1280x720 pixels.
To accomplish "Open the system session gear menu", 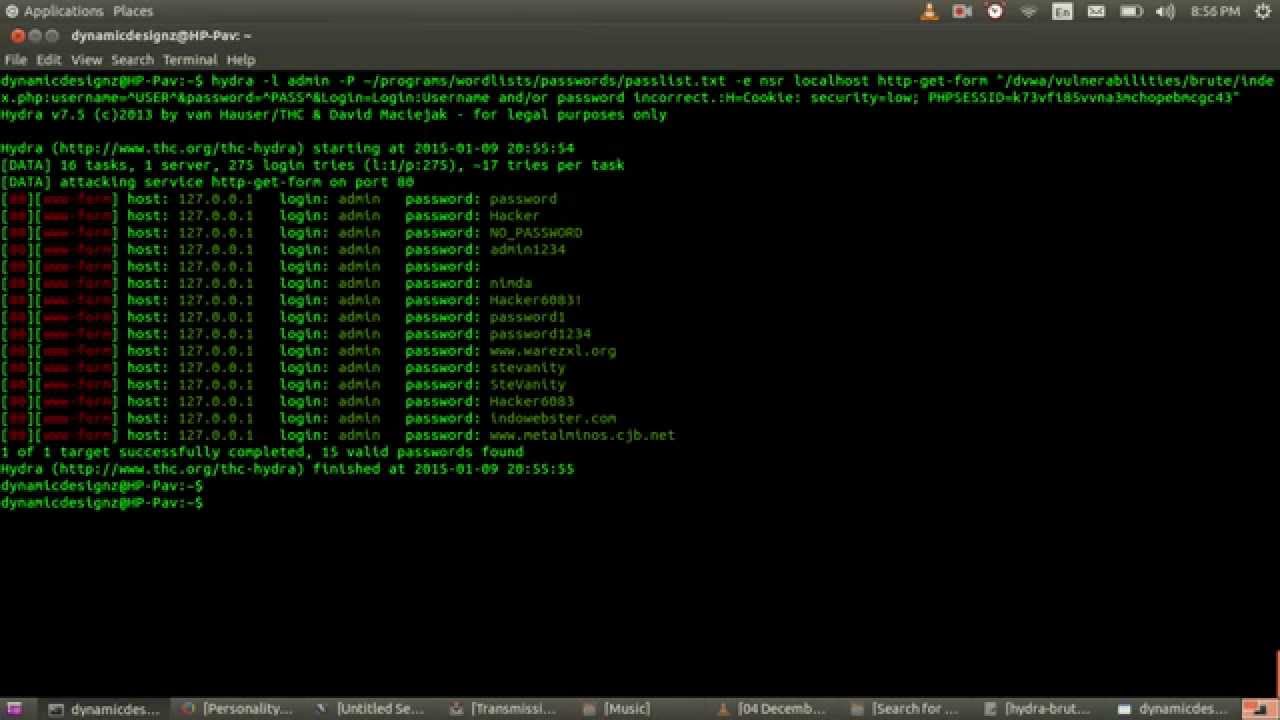I will tap(1263, 11).
